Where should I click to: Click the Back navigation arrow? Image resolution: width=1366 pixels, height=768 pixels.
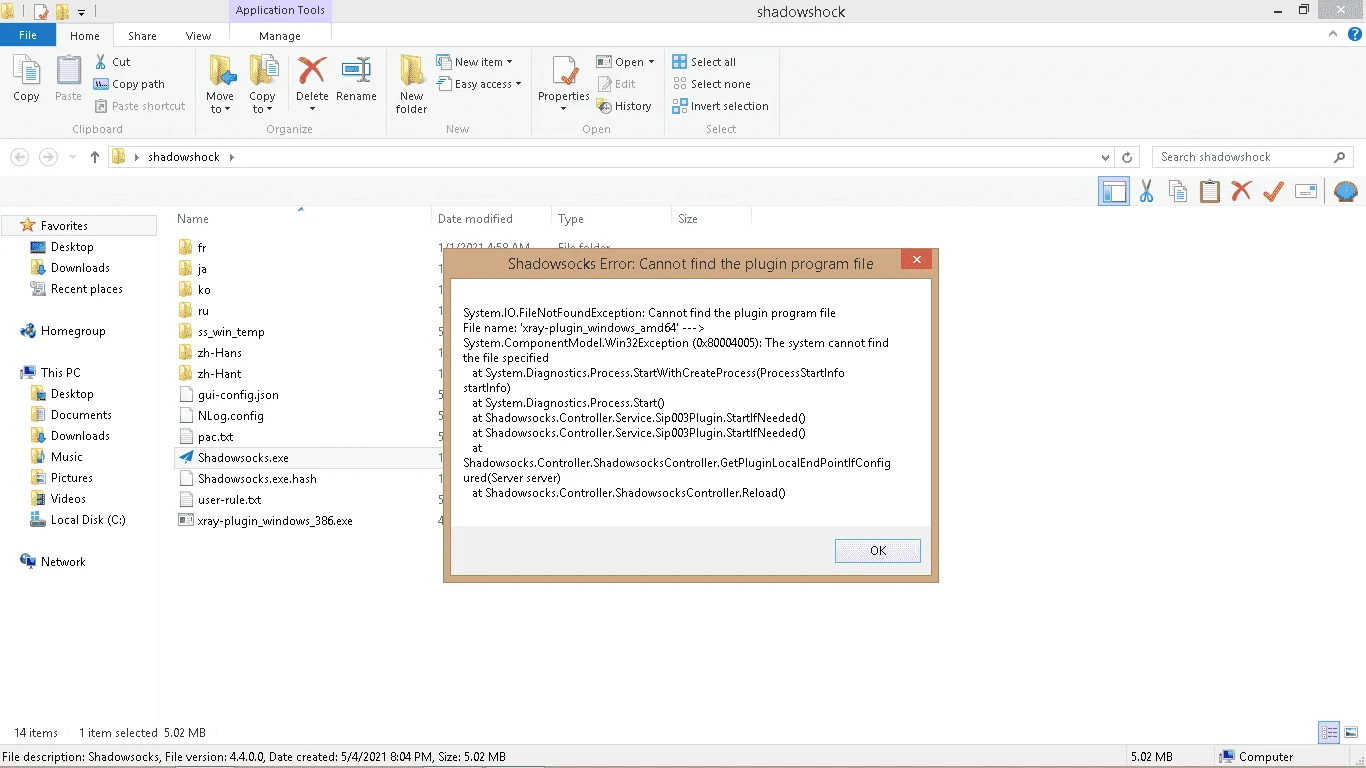(19, 157)
